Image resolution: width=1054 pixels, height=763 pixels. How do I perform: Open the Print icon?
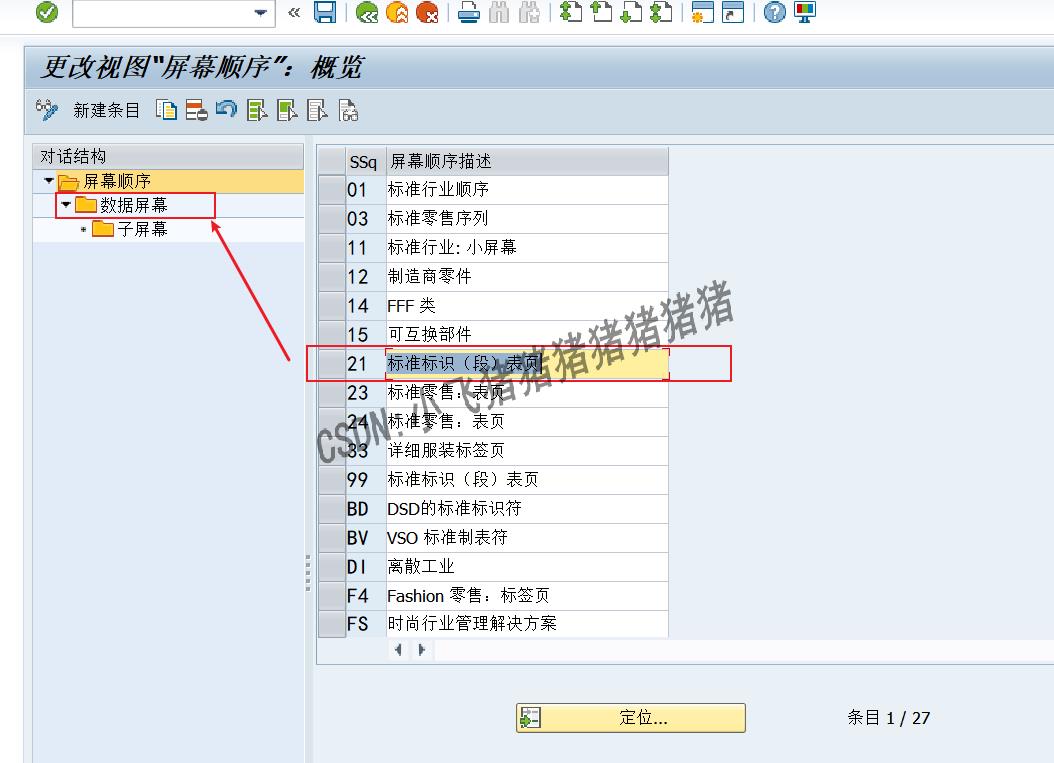[x=467, y=13]
